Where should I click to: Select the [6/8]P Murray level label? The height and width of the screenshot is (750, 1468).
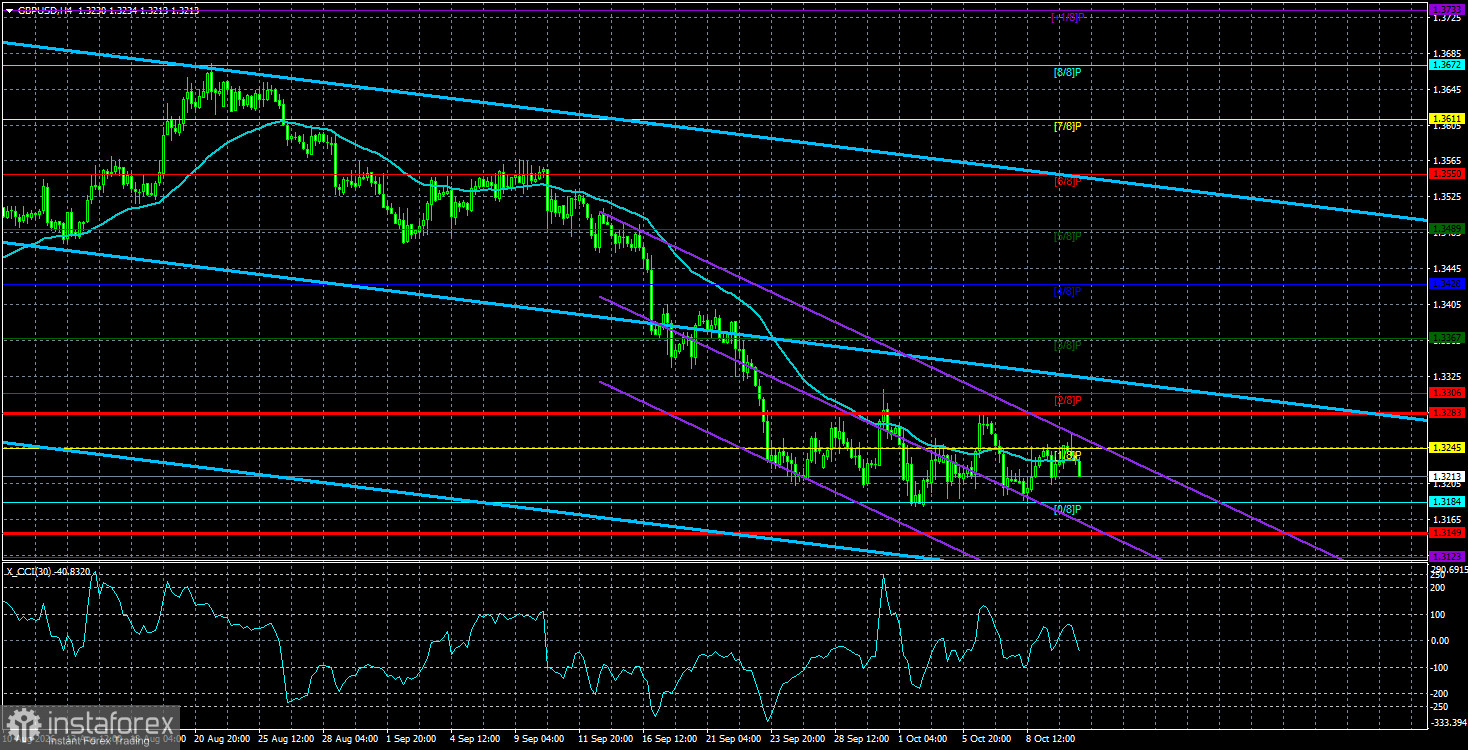(1068, 181)
